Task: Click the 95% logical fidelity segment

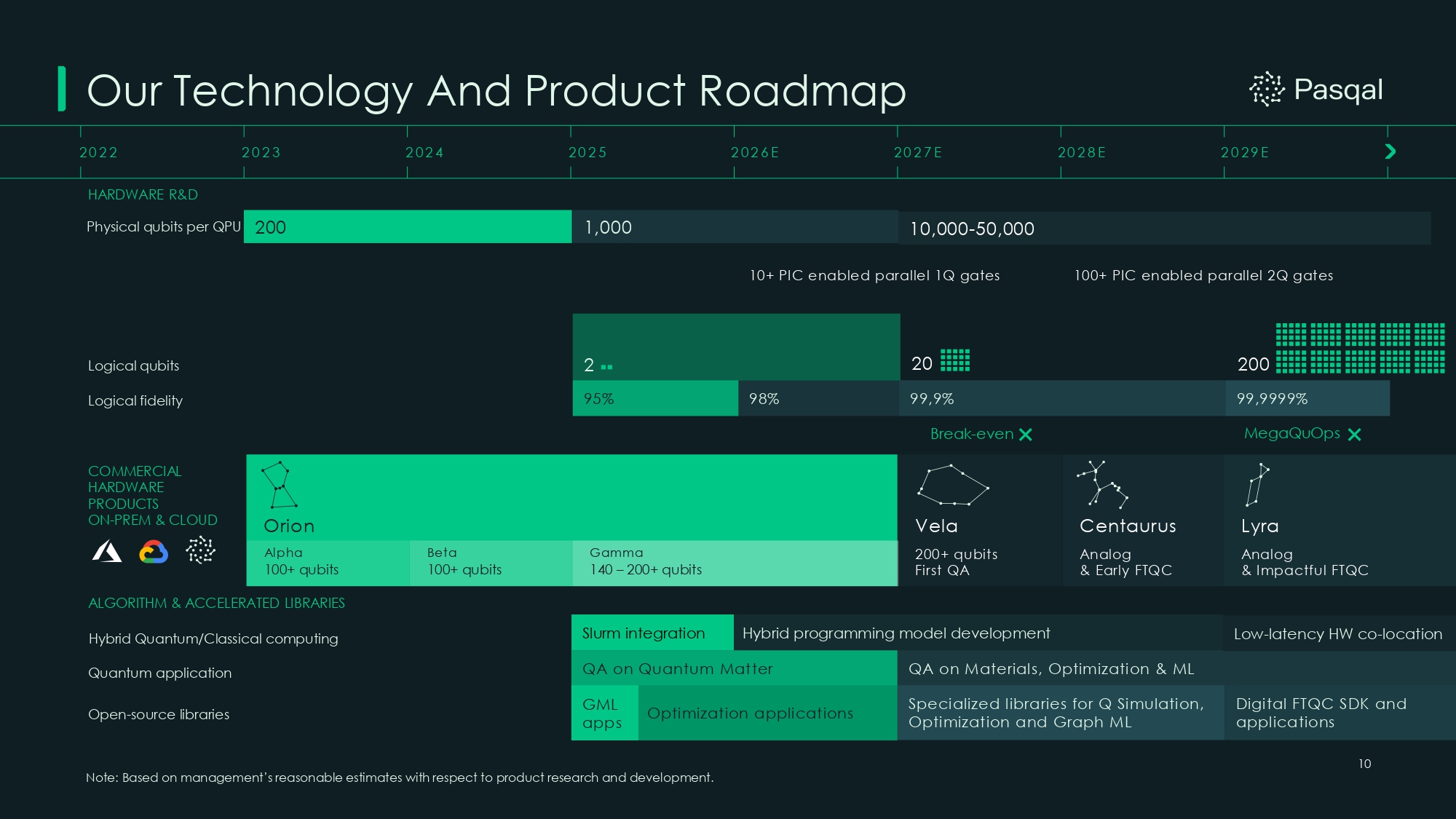Action: click(654, 399)
